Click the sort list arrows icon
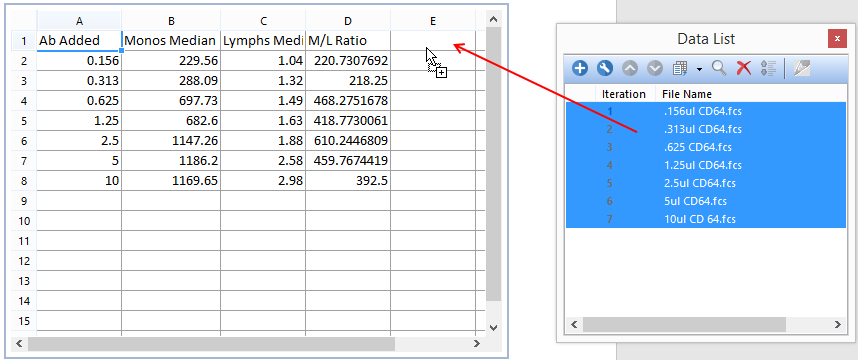The height and width of the screenshot is (361, 858). 769,68
